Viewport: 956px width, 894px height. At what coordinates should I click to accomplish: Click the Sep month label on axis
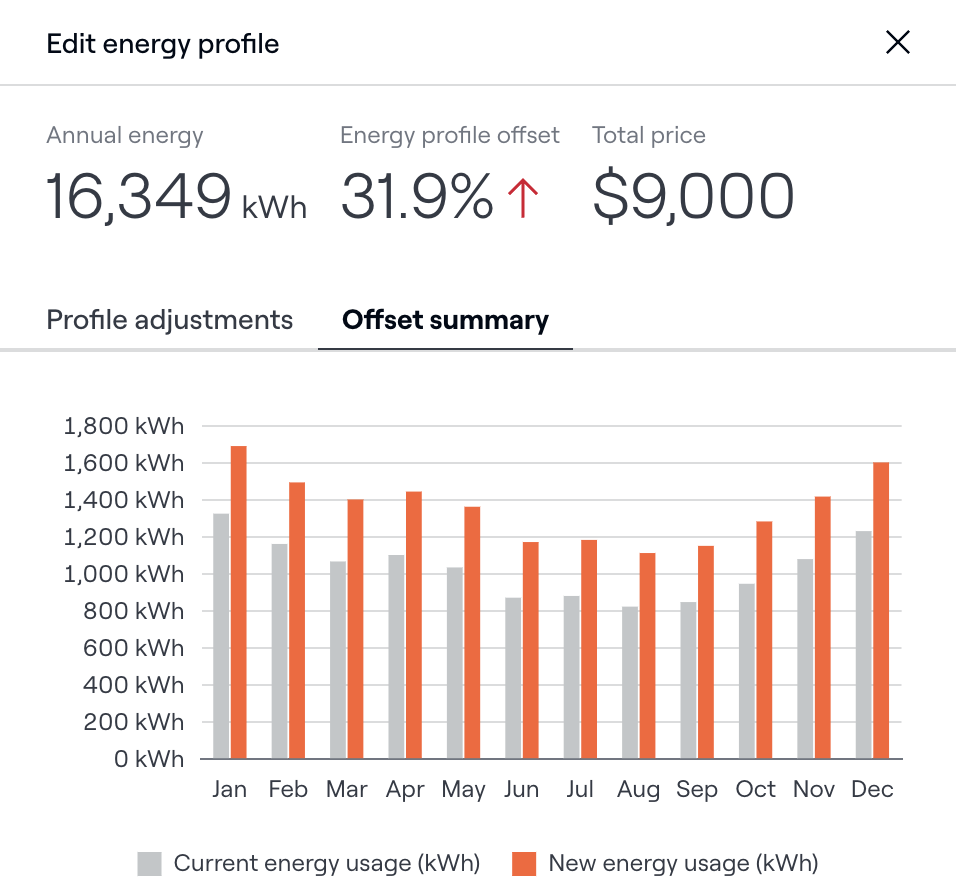697,789
